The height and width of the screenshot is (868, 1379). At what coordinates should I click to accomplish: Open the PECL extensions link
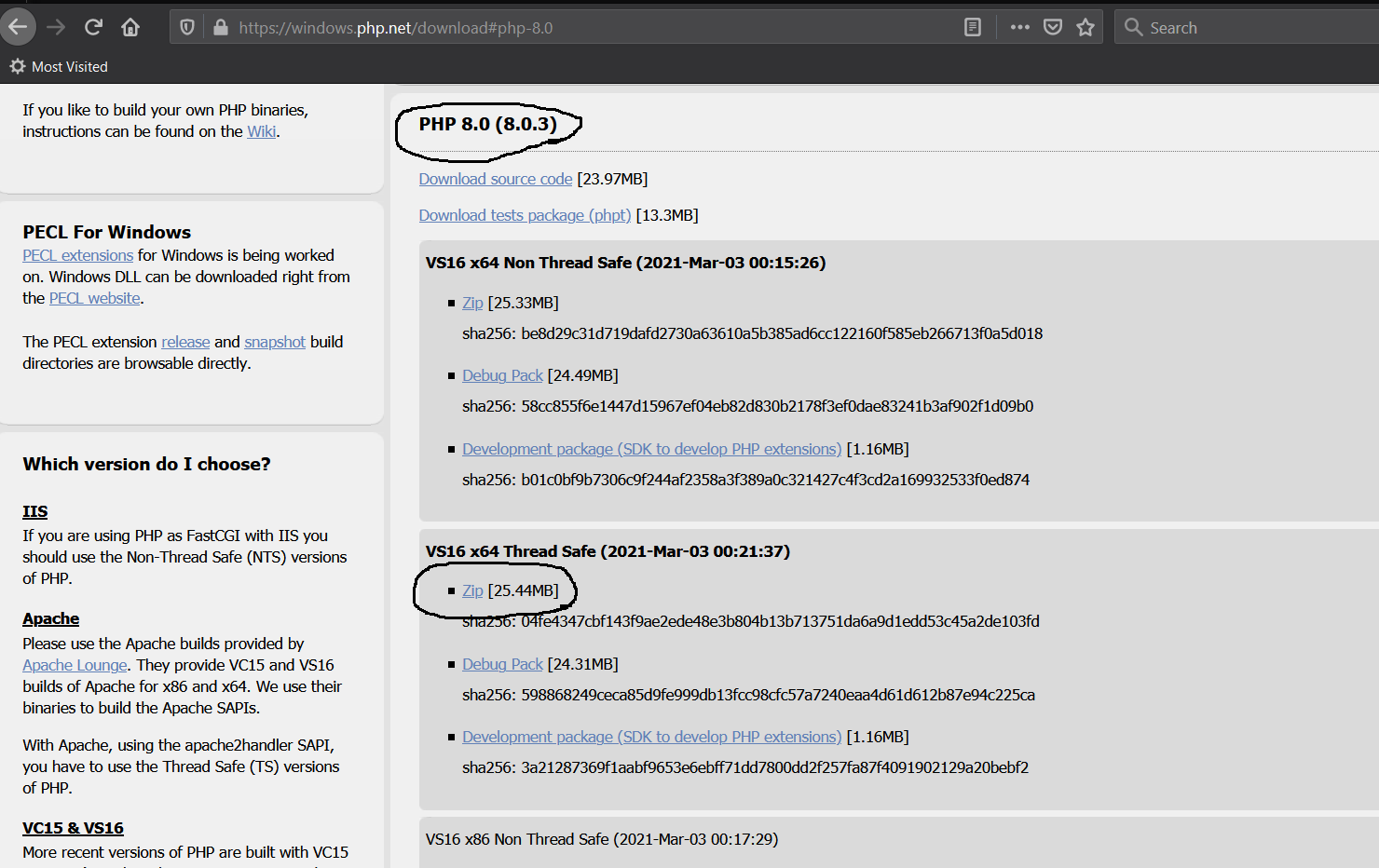coord(78,255)
